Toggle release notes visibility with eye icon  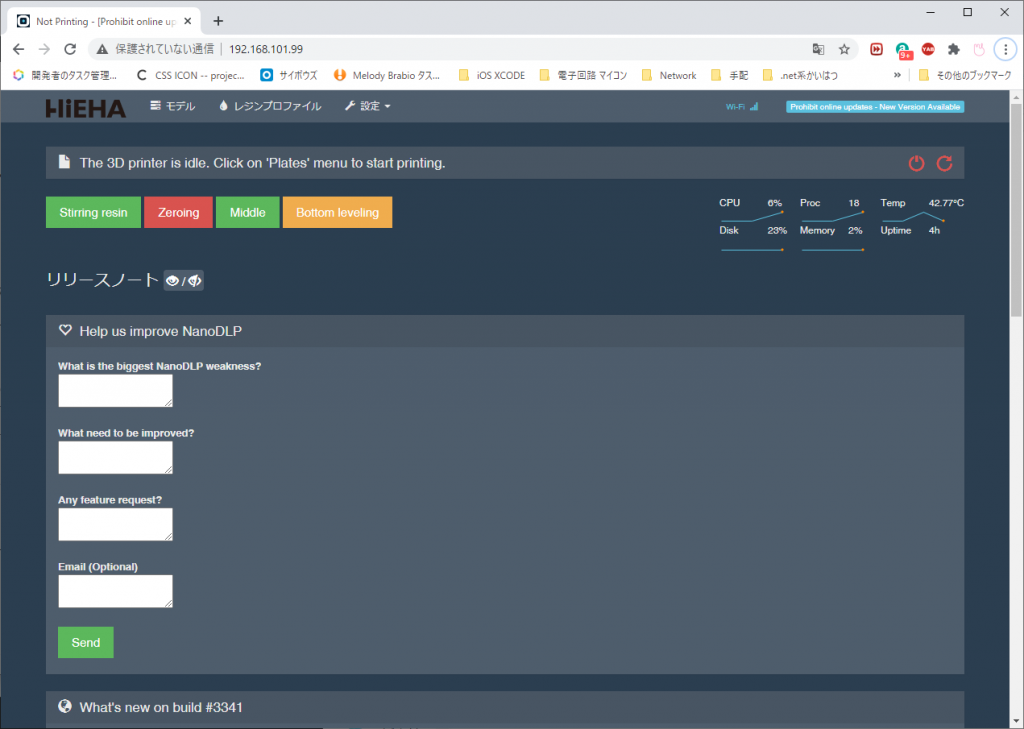point(184,281)
